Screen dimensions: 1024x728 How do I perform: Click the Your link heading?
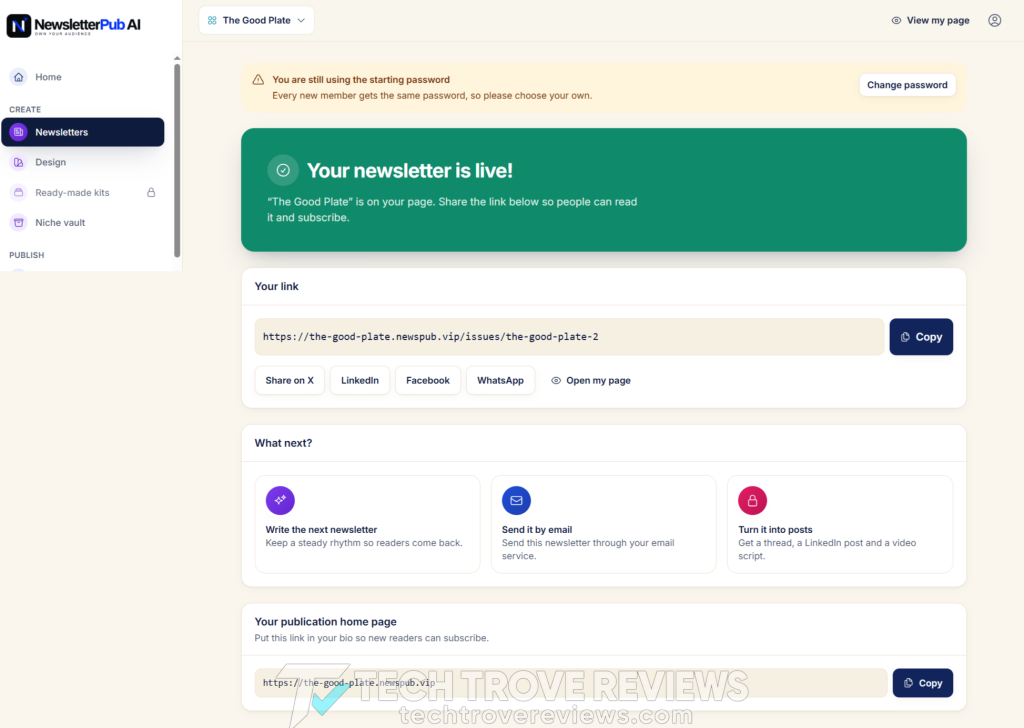point(276,286)
